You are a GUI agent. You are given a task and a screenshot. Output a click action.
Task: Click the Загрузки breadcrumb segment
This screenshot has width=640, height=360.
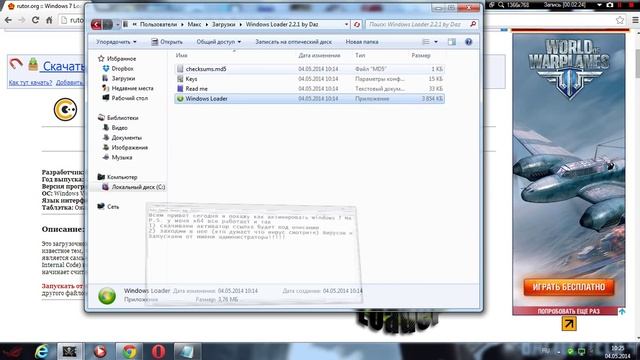click(223, 24)
